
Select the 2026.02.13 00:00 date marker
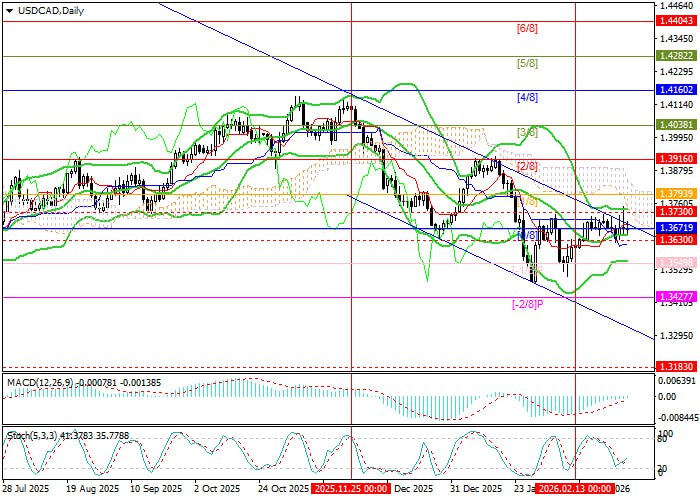[576, 489]
